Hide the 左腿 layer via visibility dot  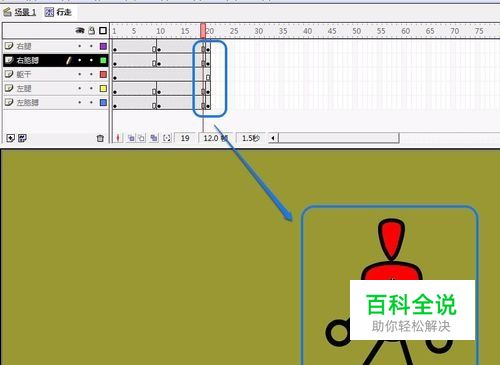[80, 88]
